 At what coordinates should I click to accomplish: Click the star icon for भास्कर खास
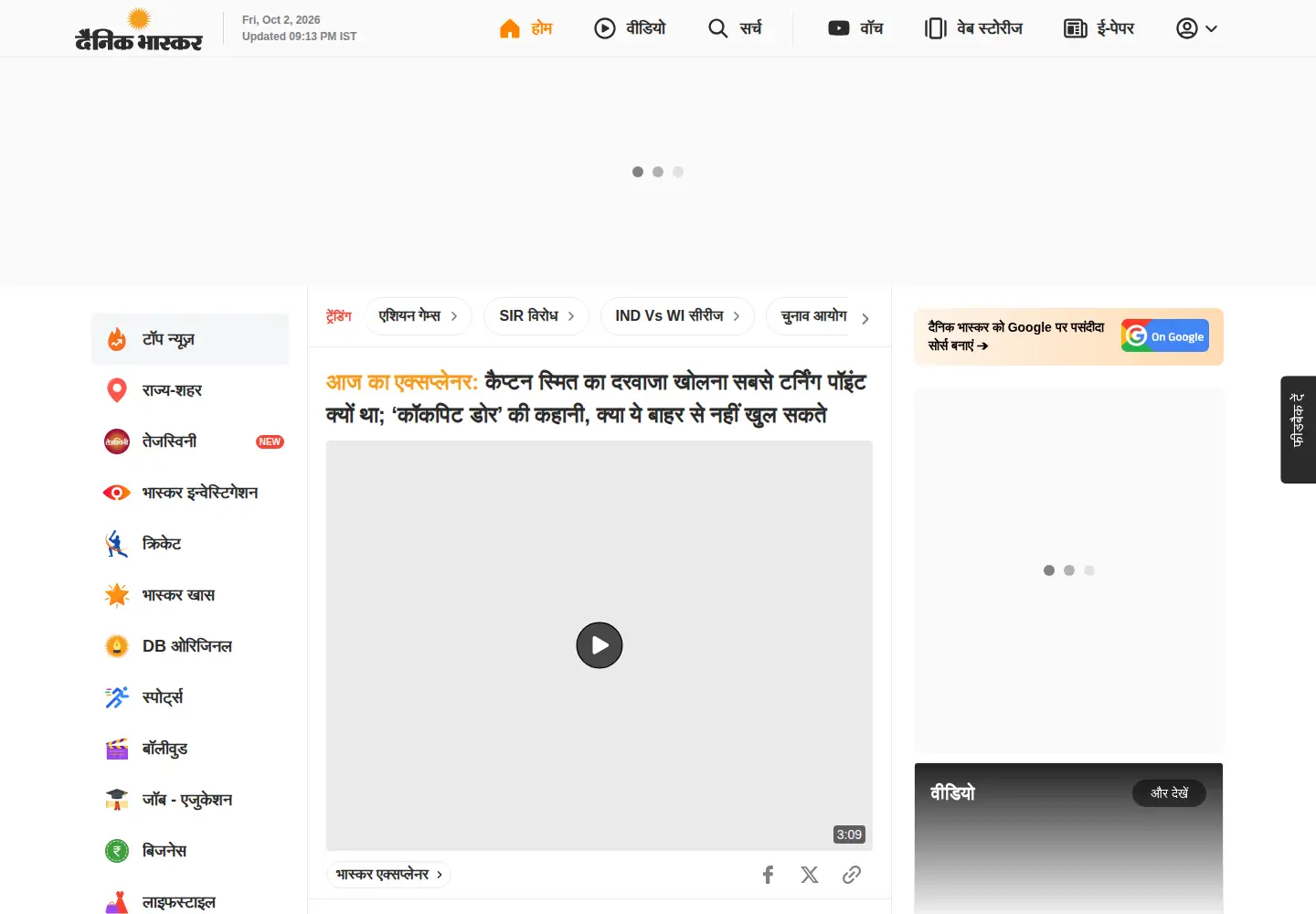pyautogui.click(x=117, y=595)
